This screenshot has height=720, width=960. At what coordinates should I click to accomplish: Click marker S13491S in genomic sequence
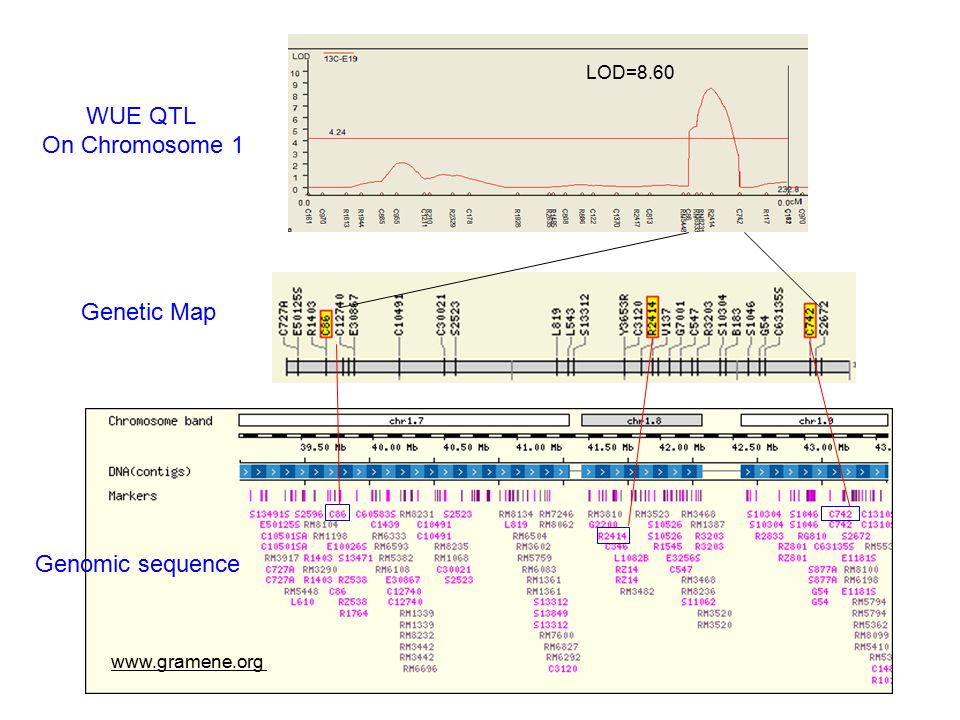269,514
